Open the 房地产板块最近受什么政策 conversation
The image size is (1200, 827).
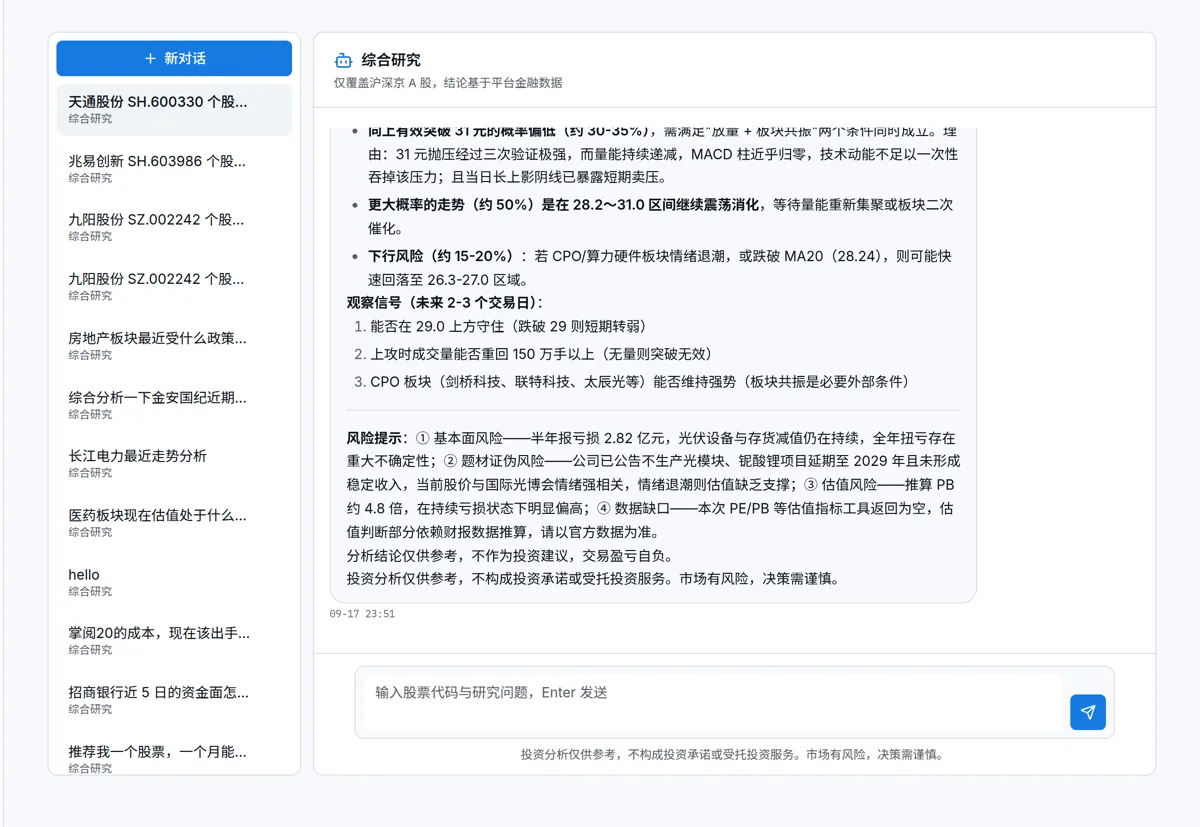pos(174,345)
